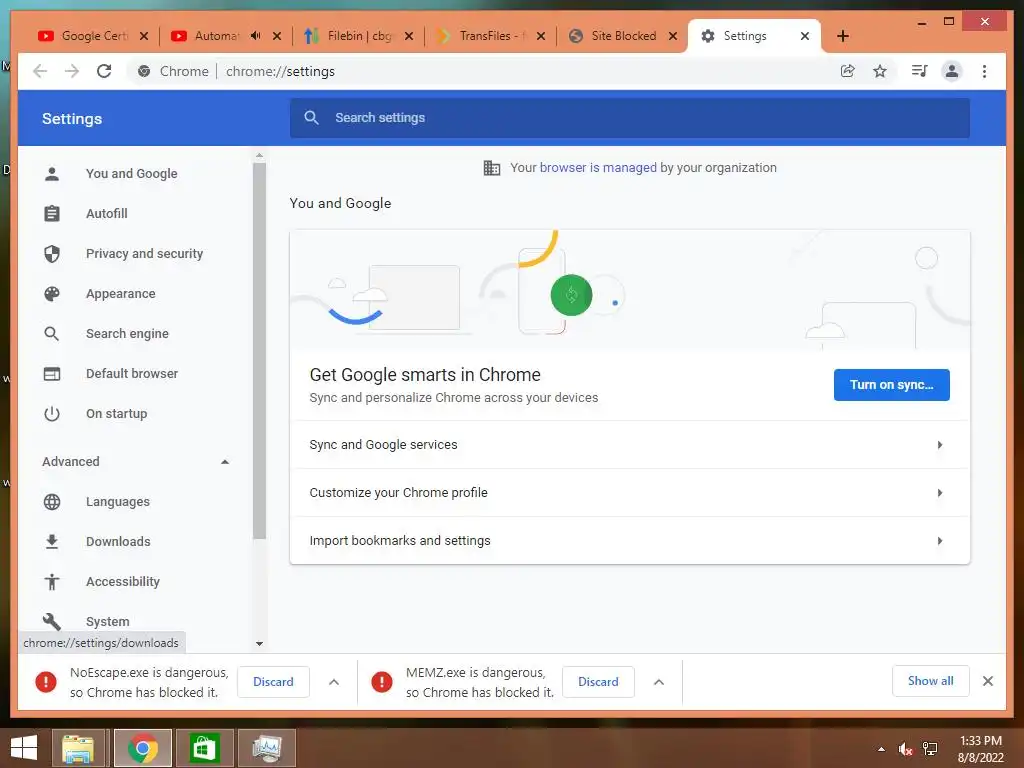Open Windows Store from taskbar
This screenshot has width=1024, height=768.
pyautogui.click(x=204, y=748)
